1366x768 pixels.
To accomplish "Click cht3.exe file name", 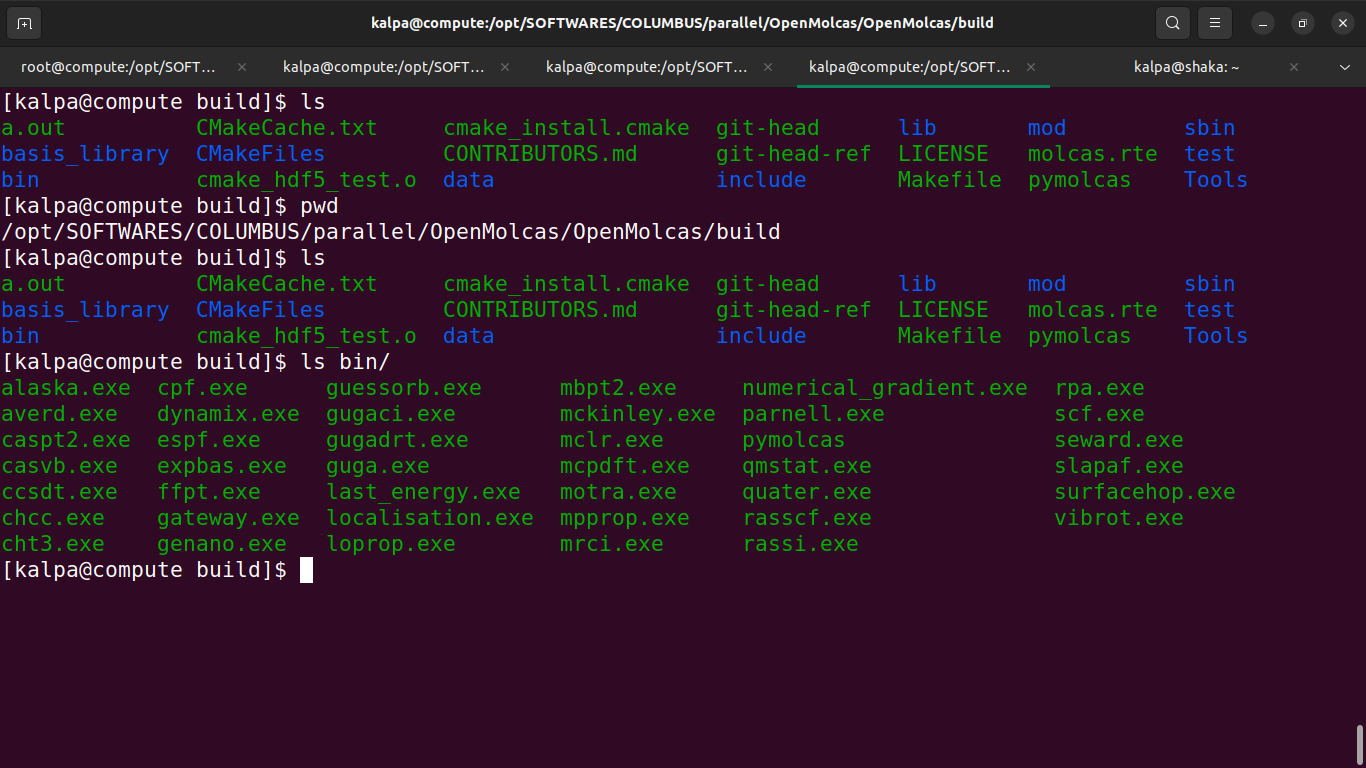I will tap(53, 544).
